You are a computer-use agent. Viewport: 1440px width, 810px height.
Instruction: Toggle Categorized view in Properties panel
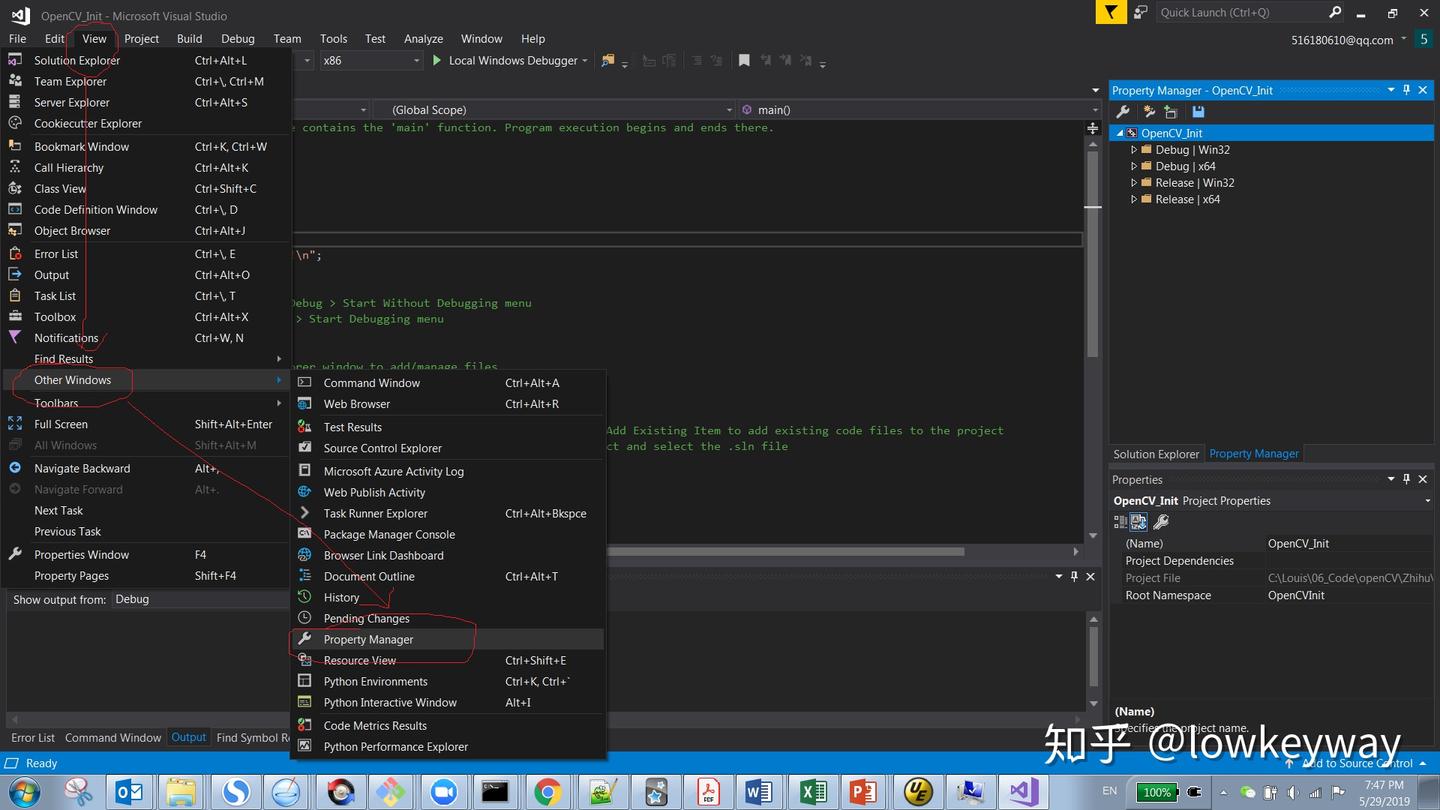[x=1120, y=522]
